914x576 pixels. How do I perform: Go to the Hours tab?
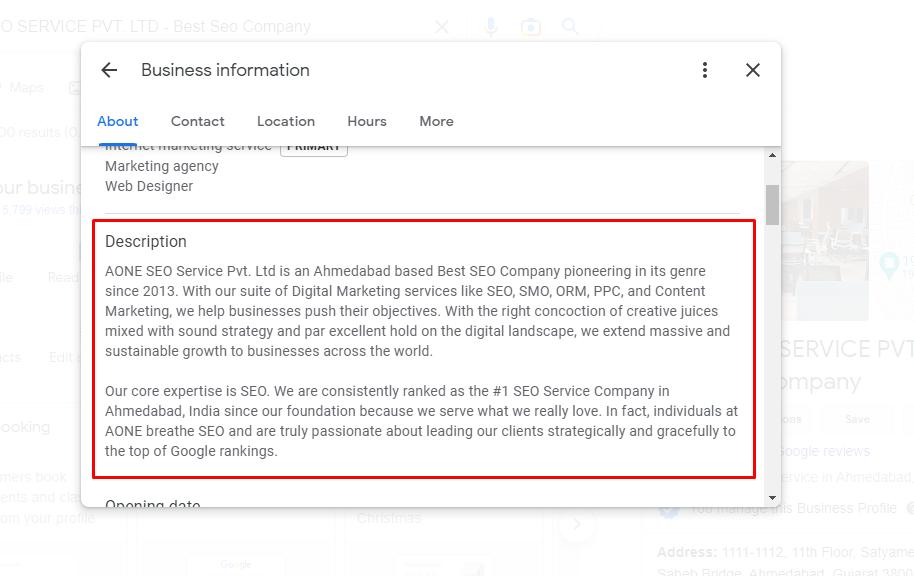[x=367, y=121]
